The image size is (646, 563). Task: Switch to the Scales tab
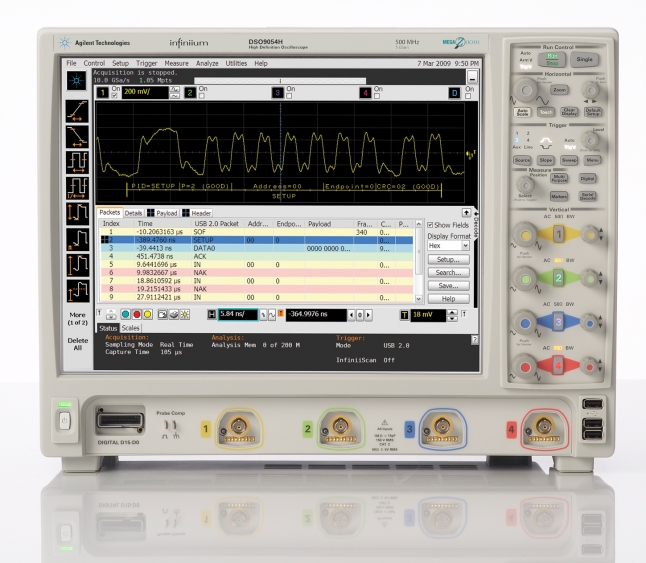[x=130, y=328]
